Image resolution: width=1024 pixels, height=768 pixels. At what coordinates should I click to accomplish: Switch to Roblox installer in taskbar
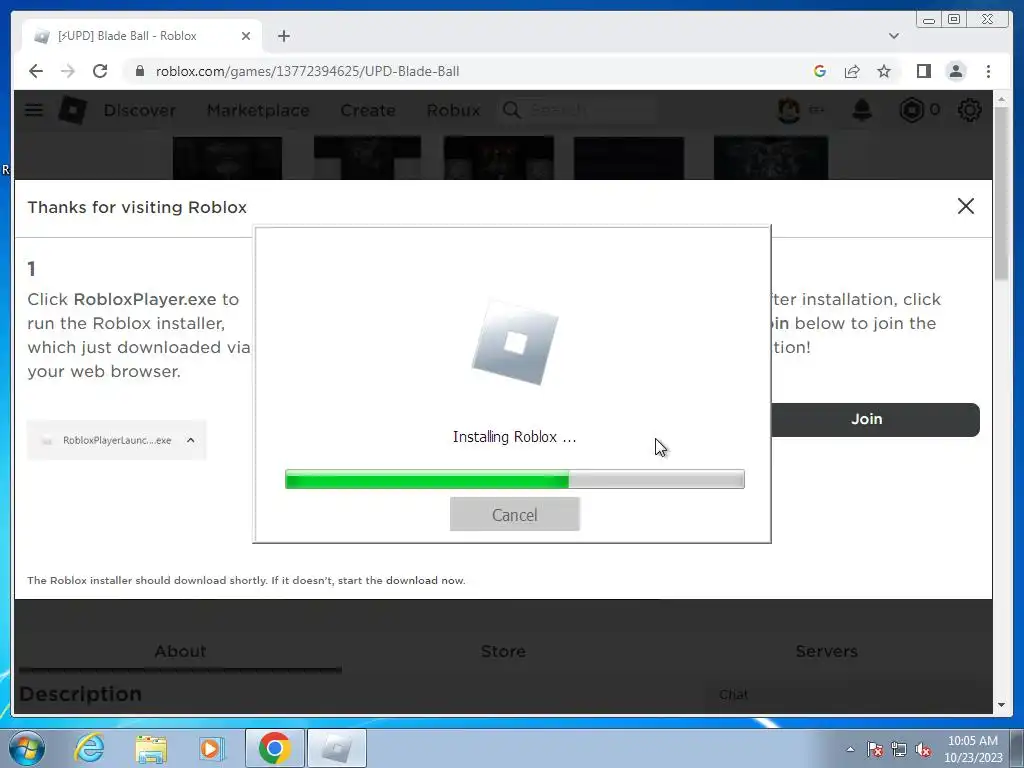pos(337,748)
